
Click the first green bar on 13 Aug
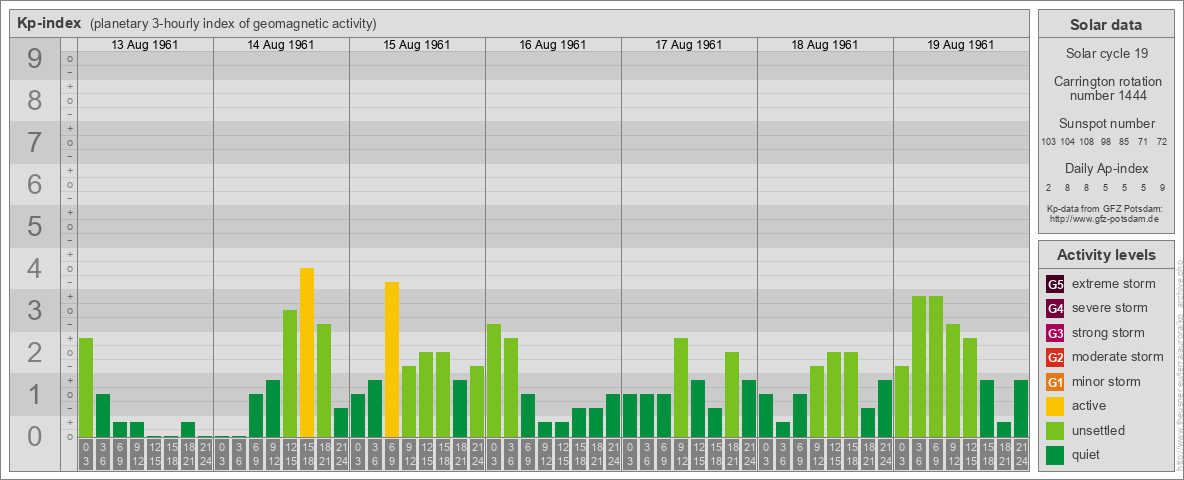coord(86,387)
